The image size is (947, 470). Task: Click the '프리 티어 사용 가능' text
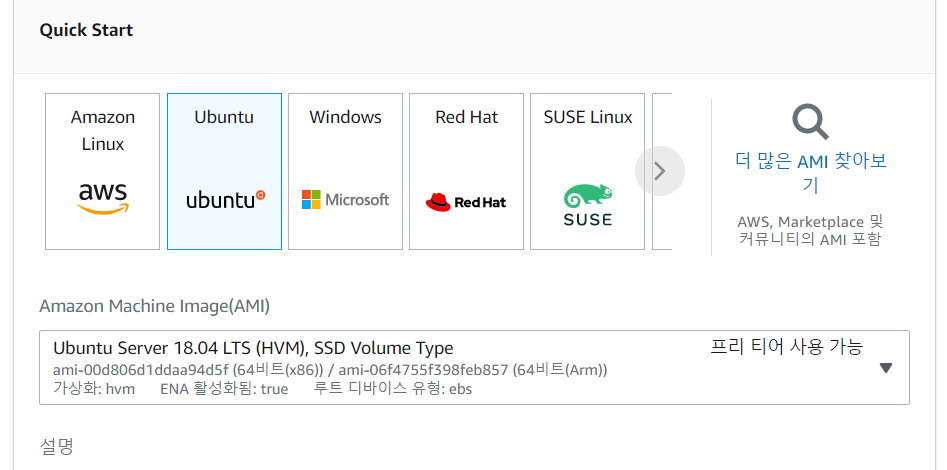coord(786,347)
